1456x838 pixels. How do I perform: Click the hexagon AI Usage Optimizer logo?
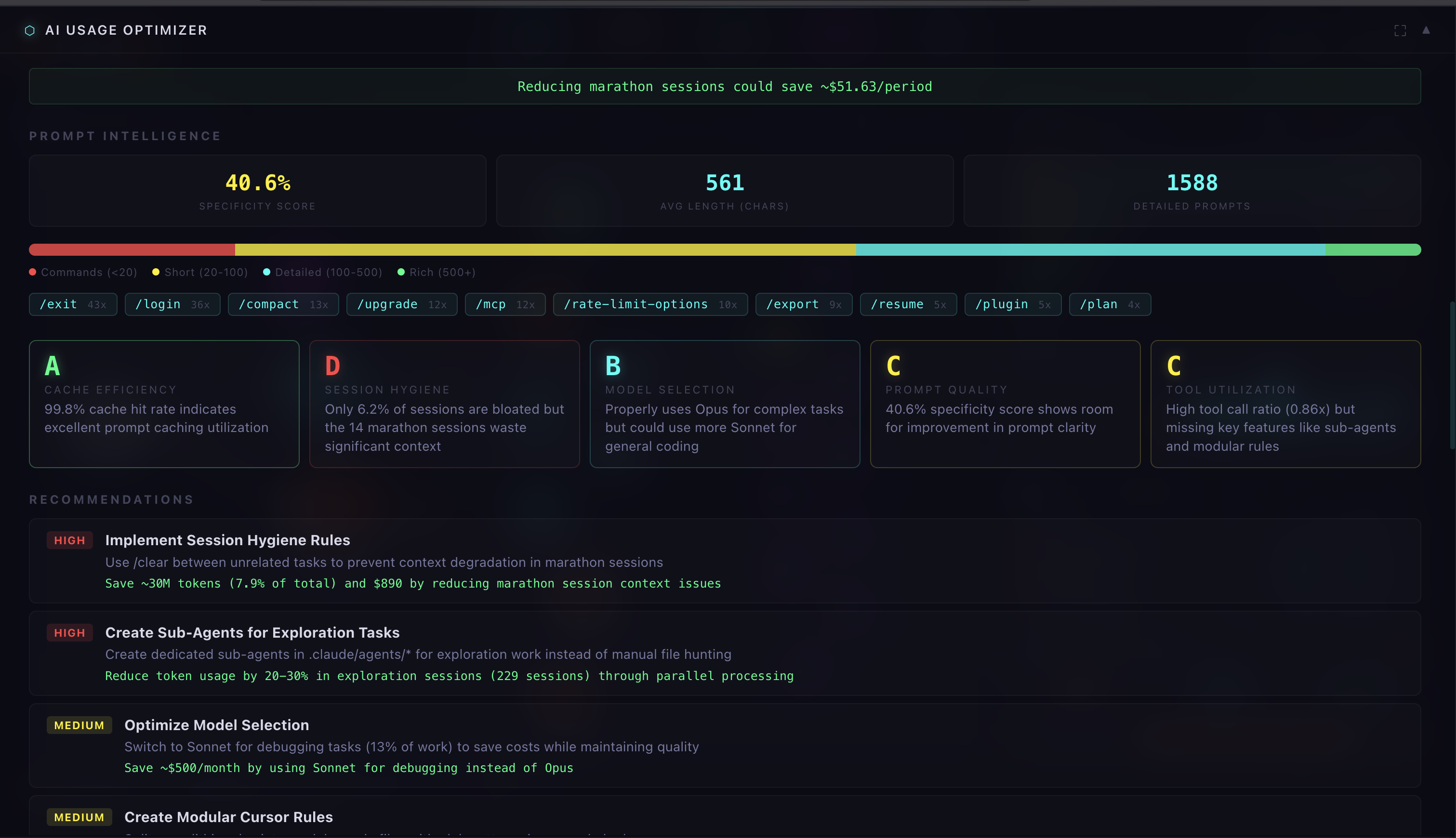[29, 30]
